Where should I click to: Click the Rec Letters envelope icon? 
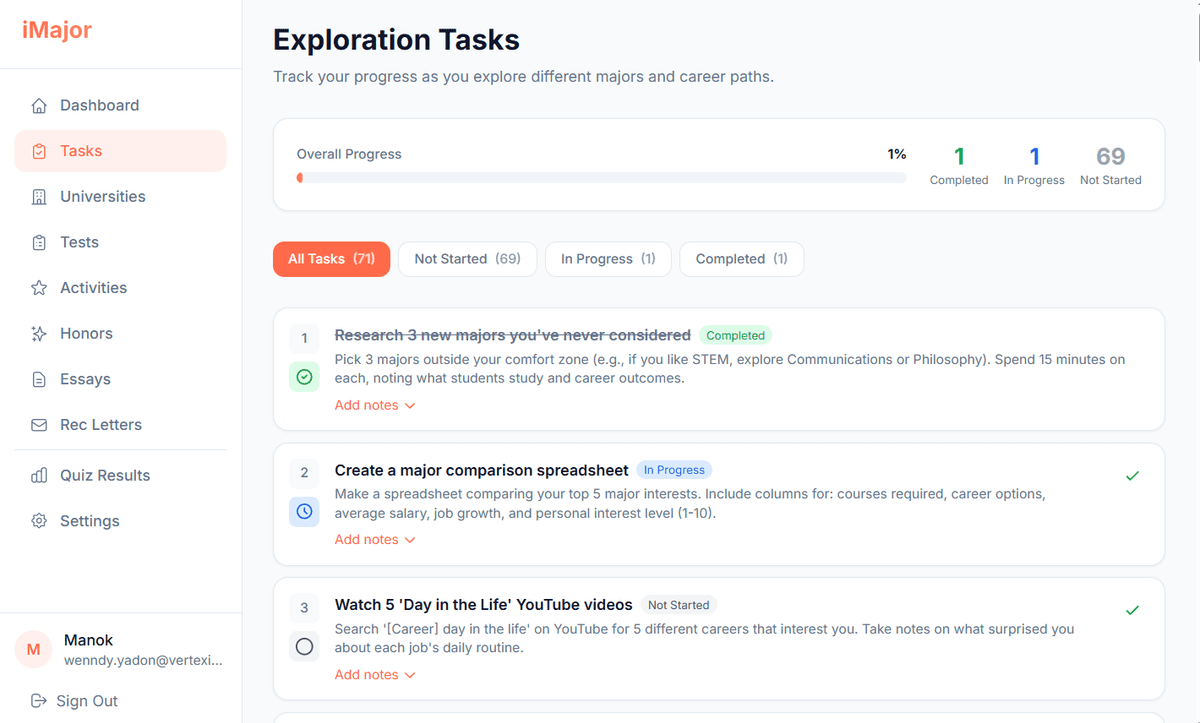(x=40, y=424)
